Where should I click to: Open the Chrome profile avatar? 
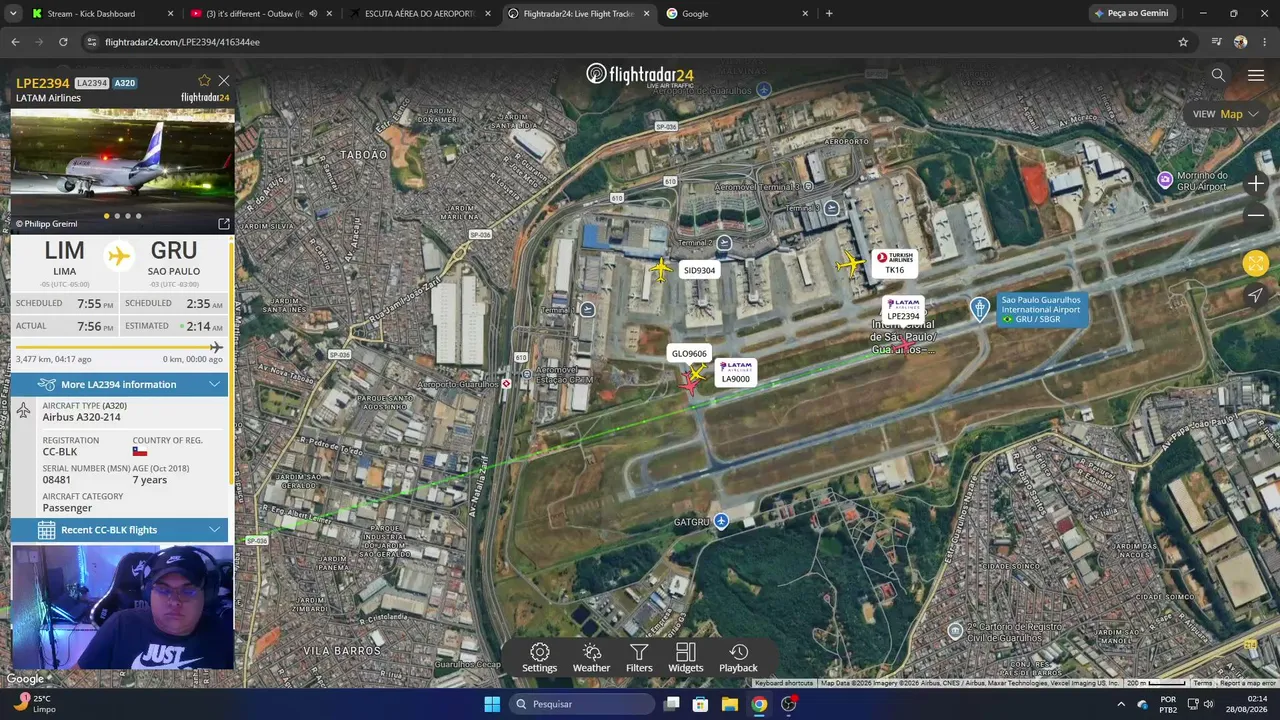1241,42
